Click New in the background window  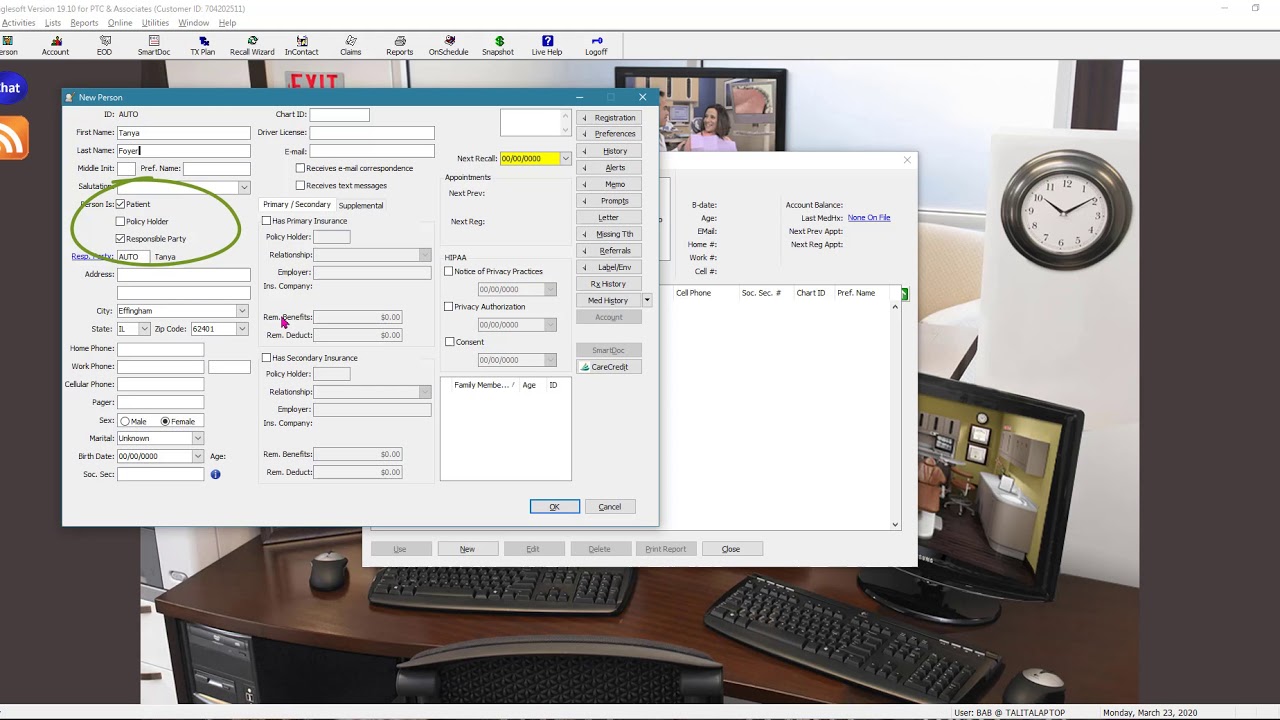click(467, 549)
